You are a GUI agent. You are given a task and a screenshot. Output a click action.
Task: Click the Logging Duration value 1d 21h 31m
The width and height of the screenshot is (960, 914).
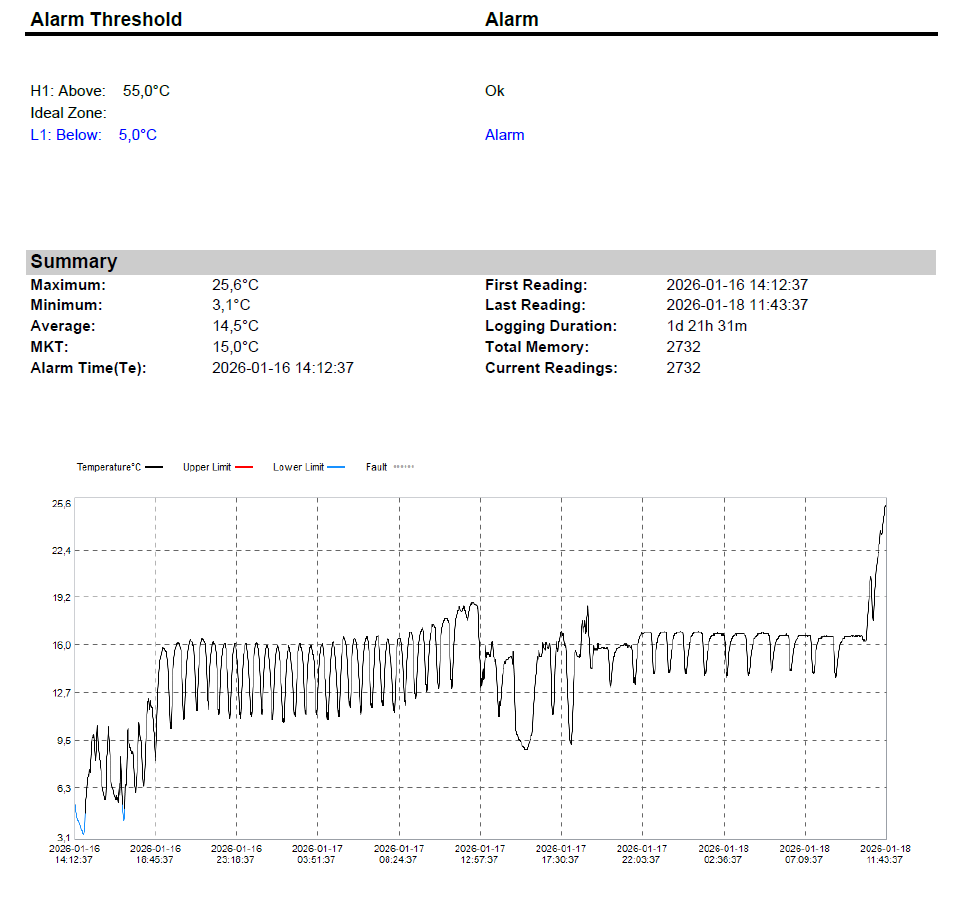pos(706,326)
